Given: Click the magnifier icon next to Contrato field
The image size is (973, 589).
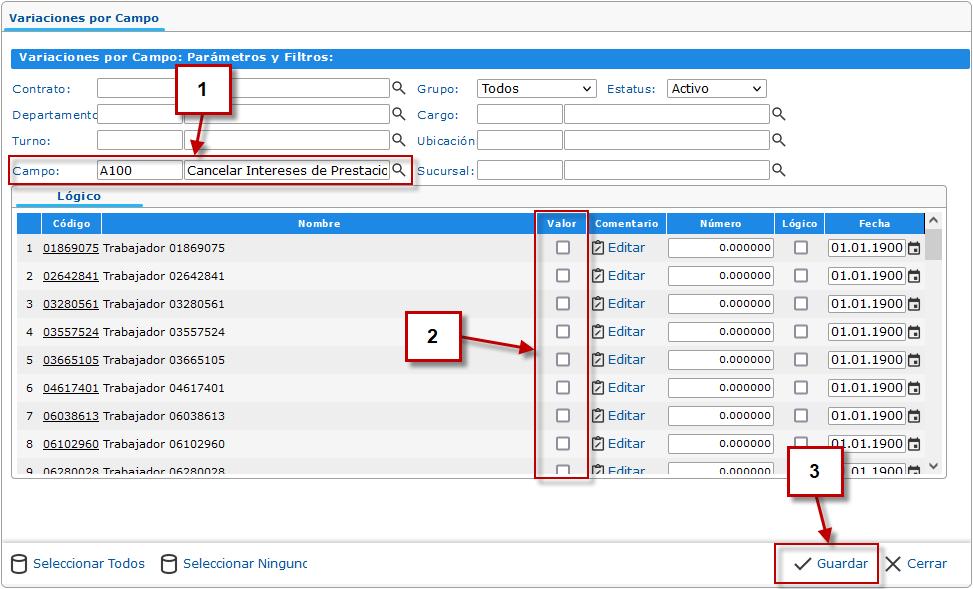Looking at the screenshot, I should (398, 87).
